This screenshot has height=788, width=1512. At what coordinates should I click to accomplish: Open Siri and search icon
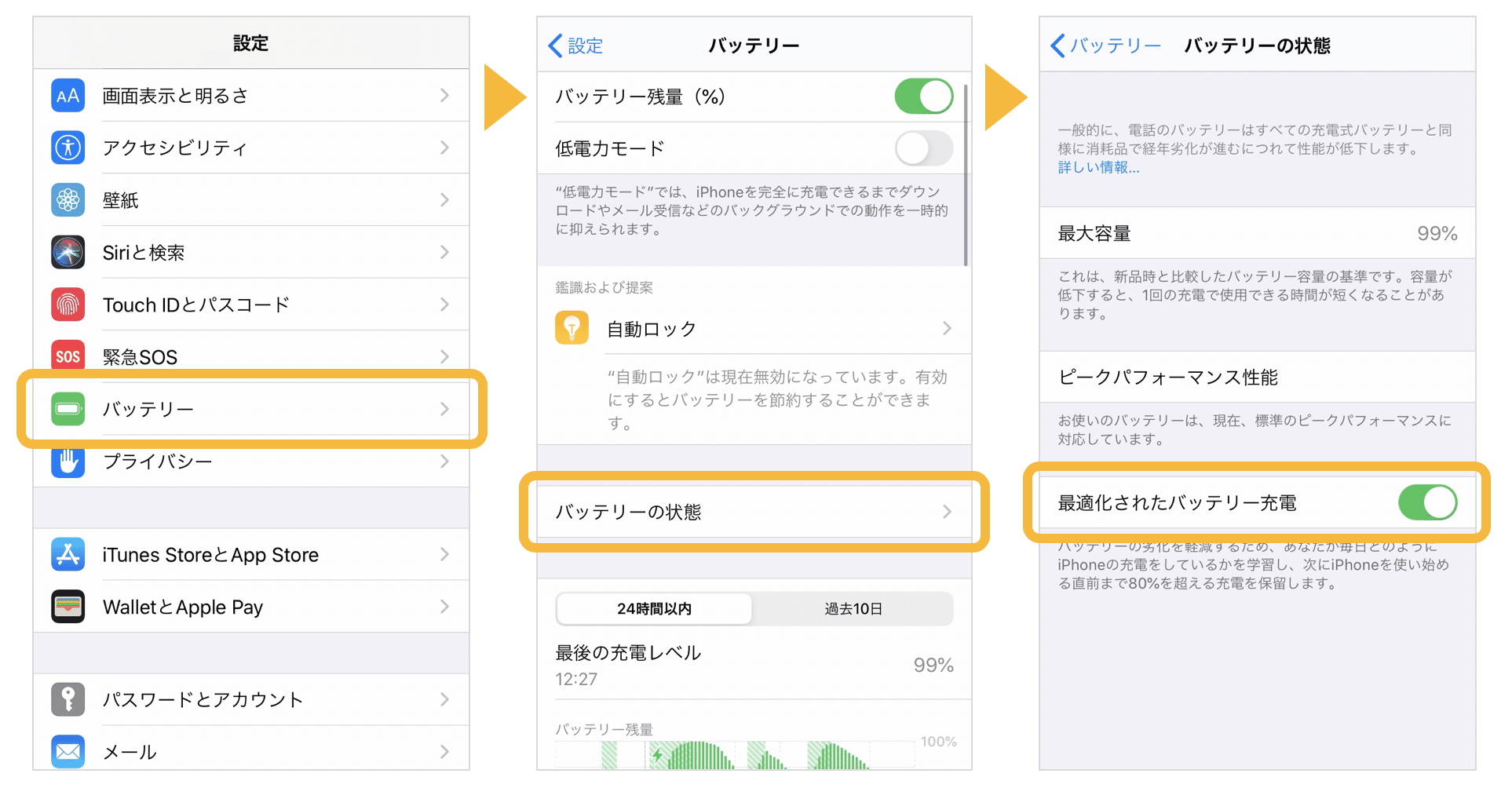click(x=68, y=252)
